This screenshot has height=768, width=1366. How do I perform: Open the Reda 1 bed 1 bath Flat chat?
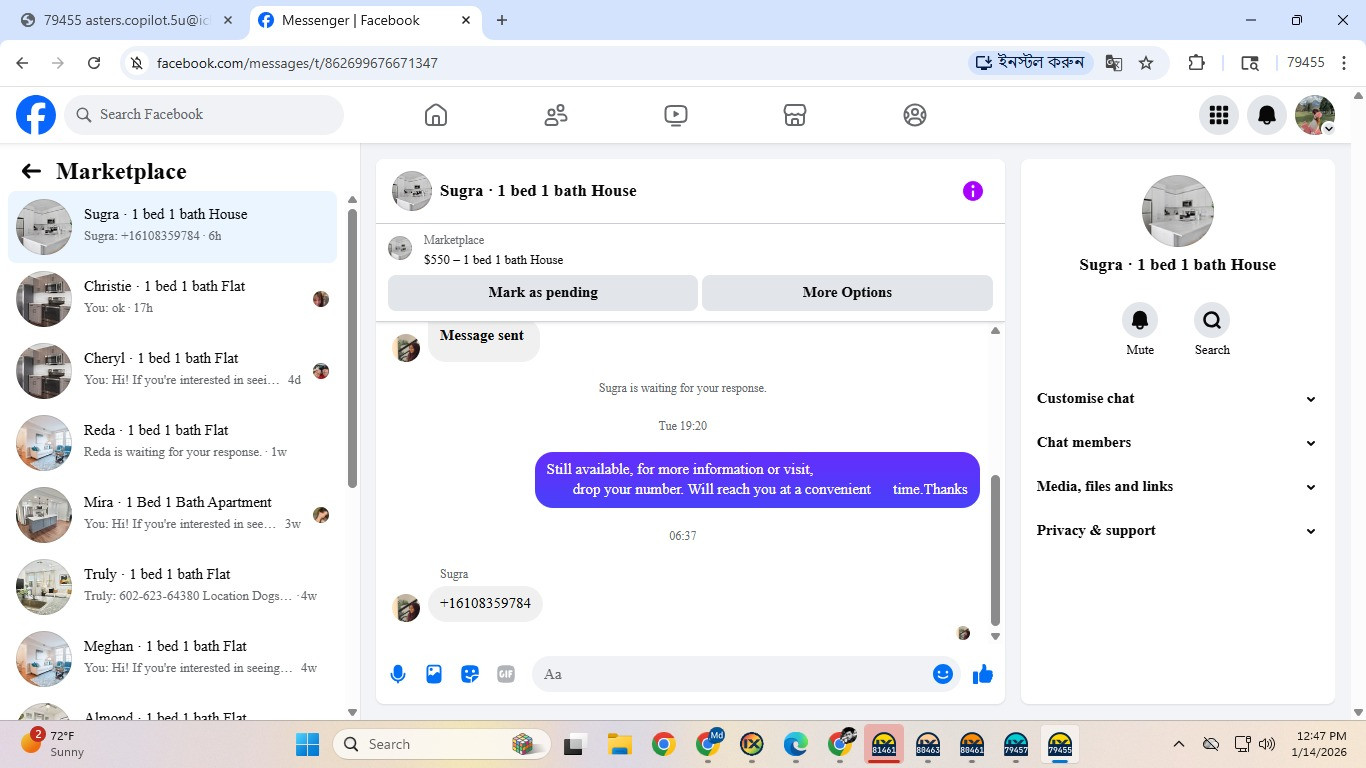173,443
